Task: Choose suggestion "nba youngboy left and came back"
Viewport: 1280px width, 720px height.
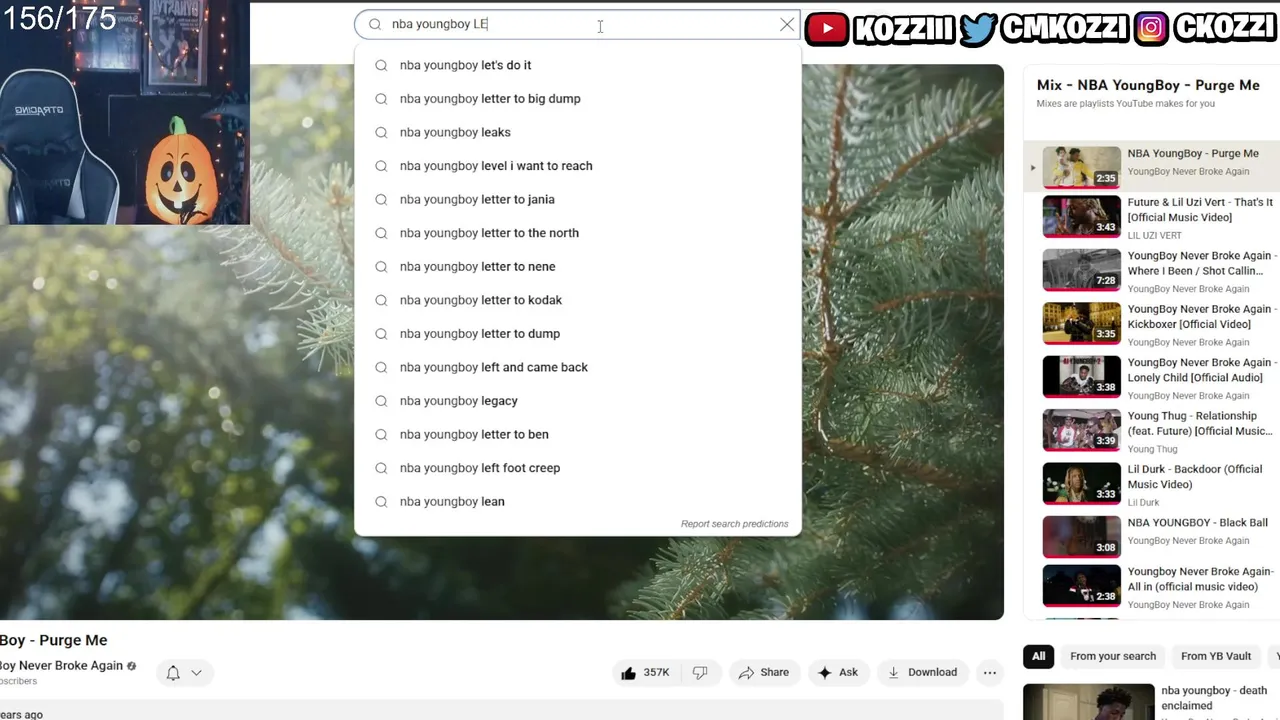Action: (578, 367)
